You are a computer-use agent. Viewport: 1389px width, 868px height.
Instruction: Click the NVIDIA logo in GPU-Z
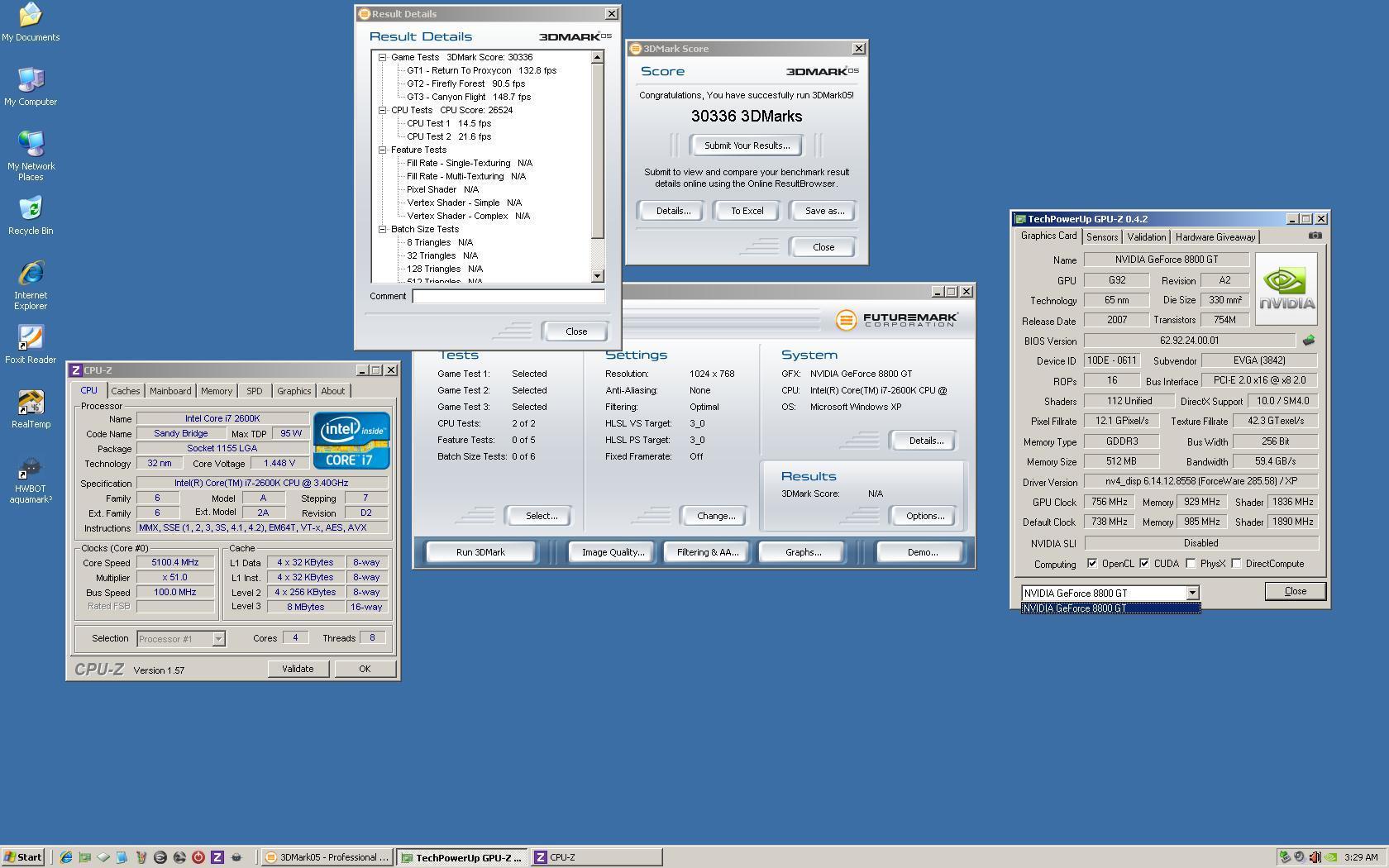(1286, 289)
